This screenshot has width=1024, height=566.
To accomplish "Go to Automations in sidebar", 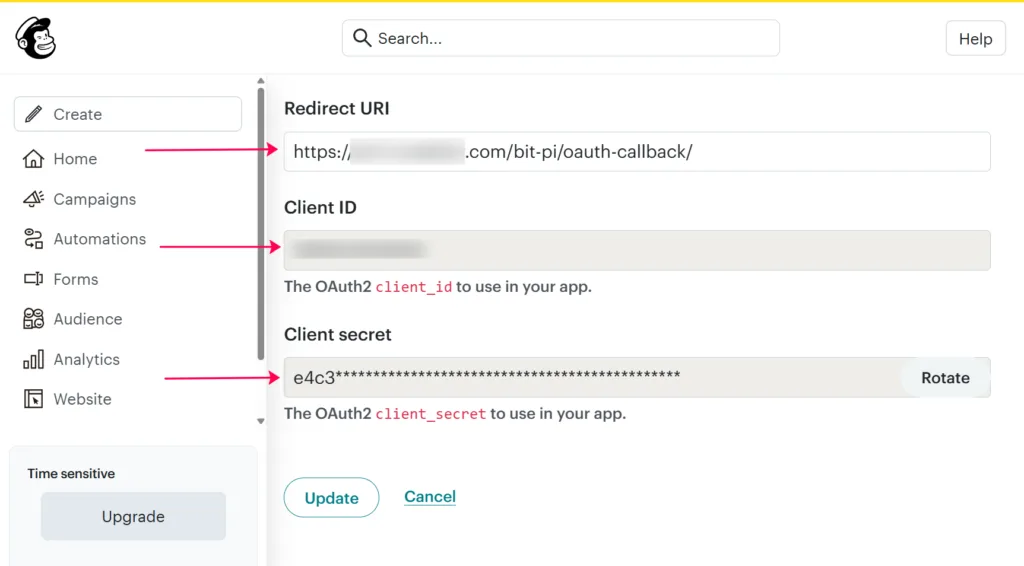I will pyautogui.click(x=100, y=239).
